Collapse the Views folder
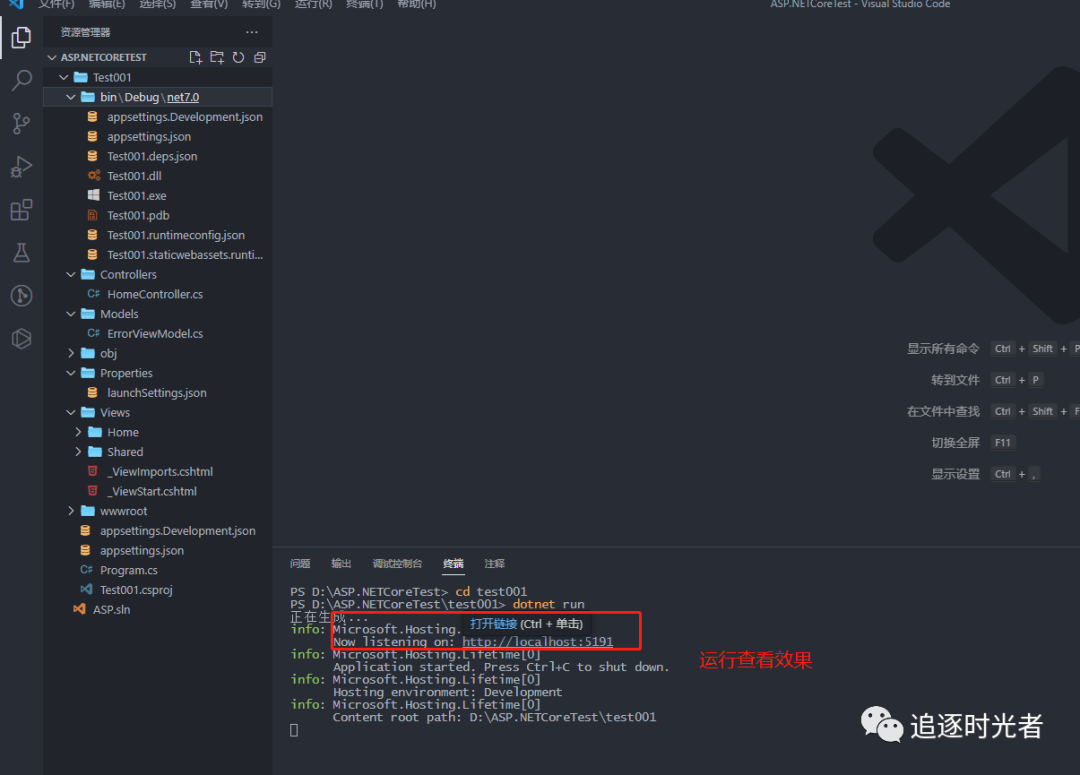The width and height of the screenshot is (1080, 775). point(70,413)
